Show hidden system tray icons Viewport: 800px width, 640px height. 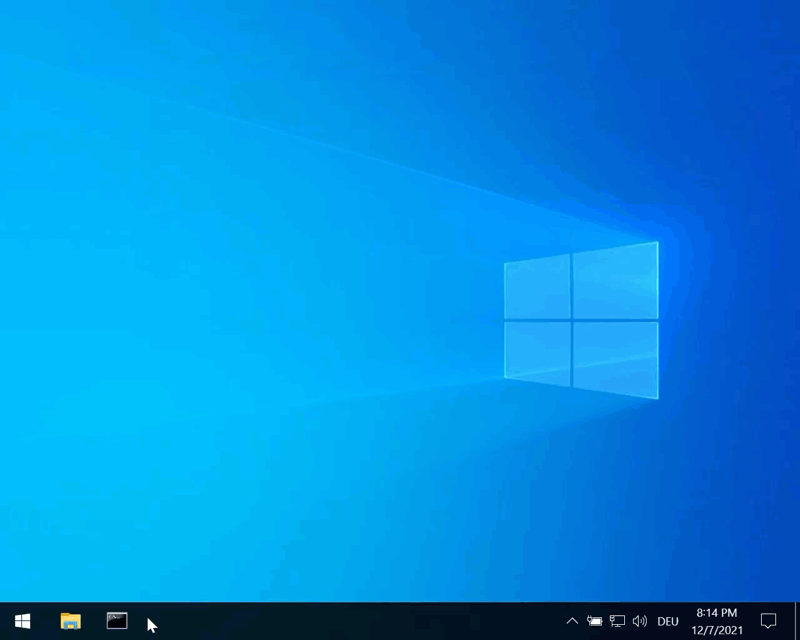point(572,621)
